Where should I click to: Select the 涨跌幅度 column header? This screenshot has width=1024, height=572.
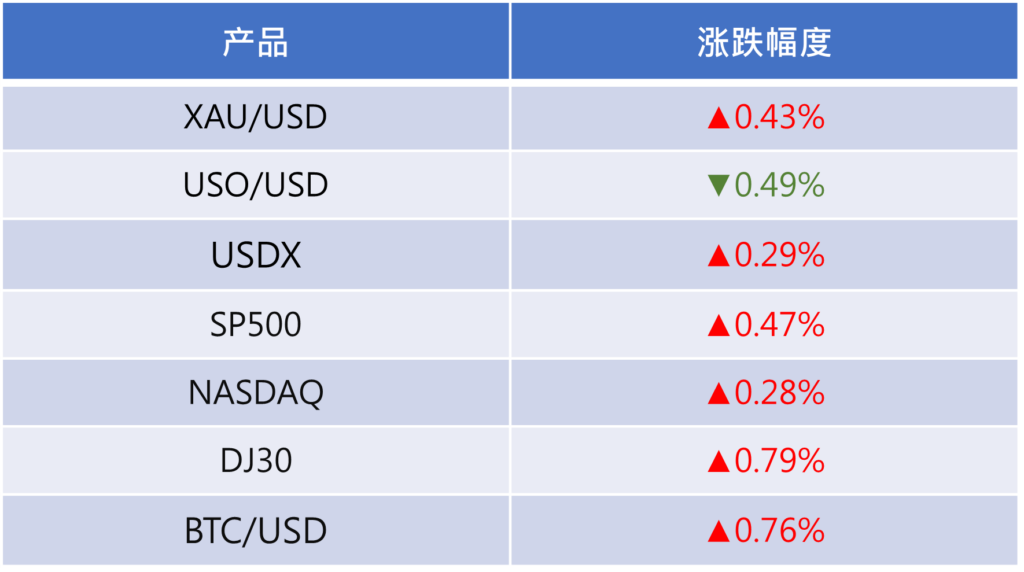[x=764, y=42]
